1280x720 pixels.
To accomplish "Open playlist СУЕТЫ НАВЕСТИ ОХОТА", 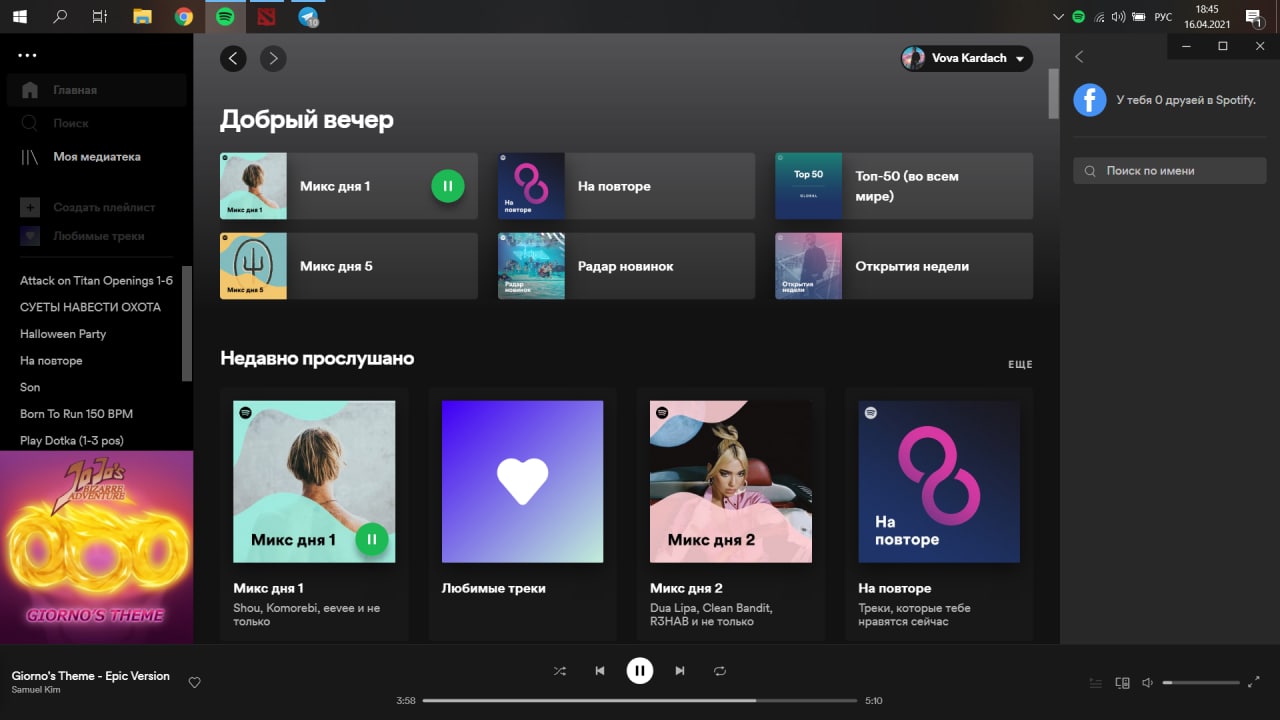I will tap(90, 307).
